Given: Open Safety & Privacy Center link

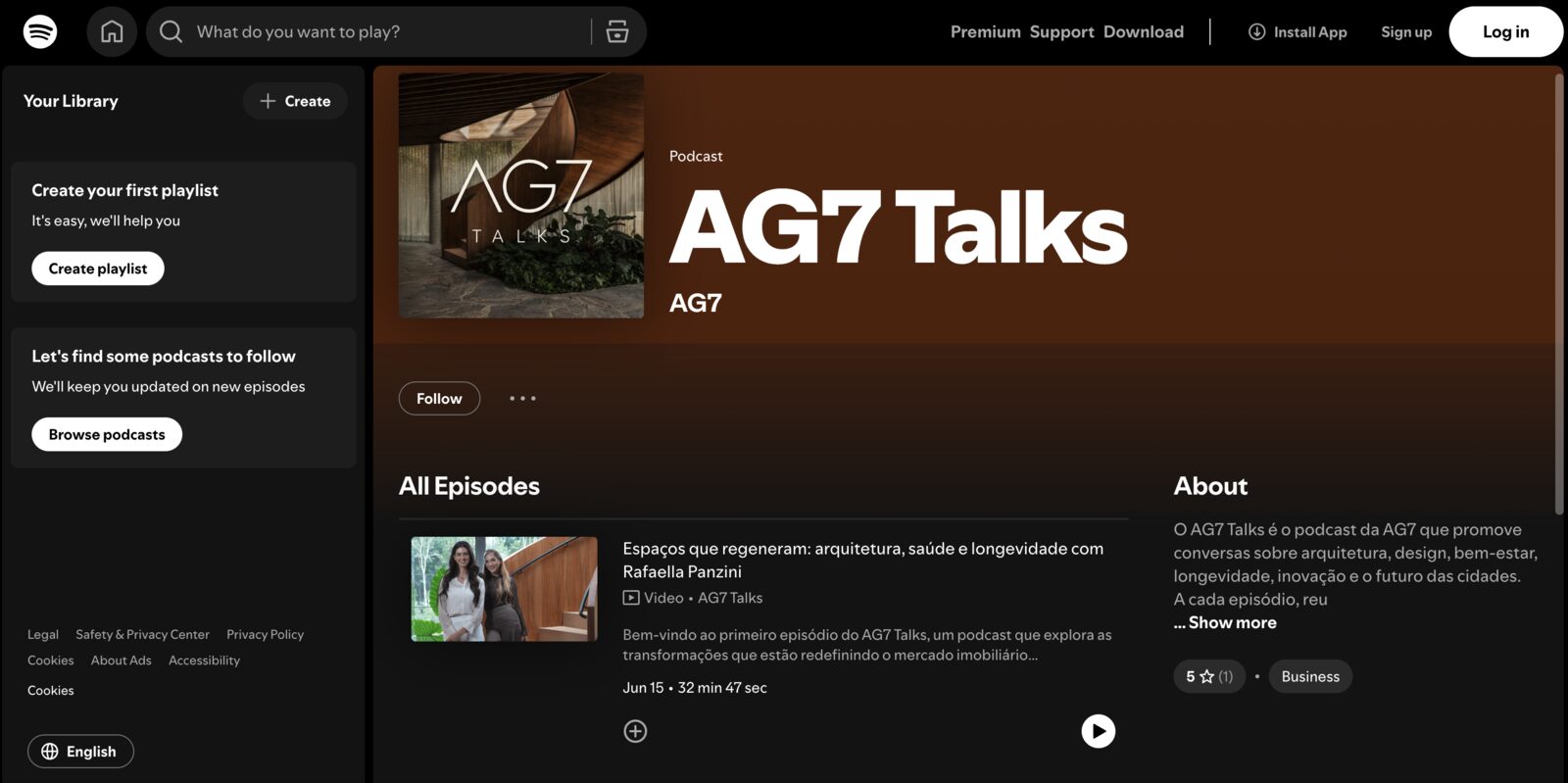Looking at the screenshot, I should click(142, 634).
